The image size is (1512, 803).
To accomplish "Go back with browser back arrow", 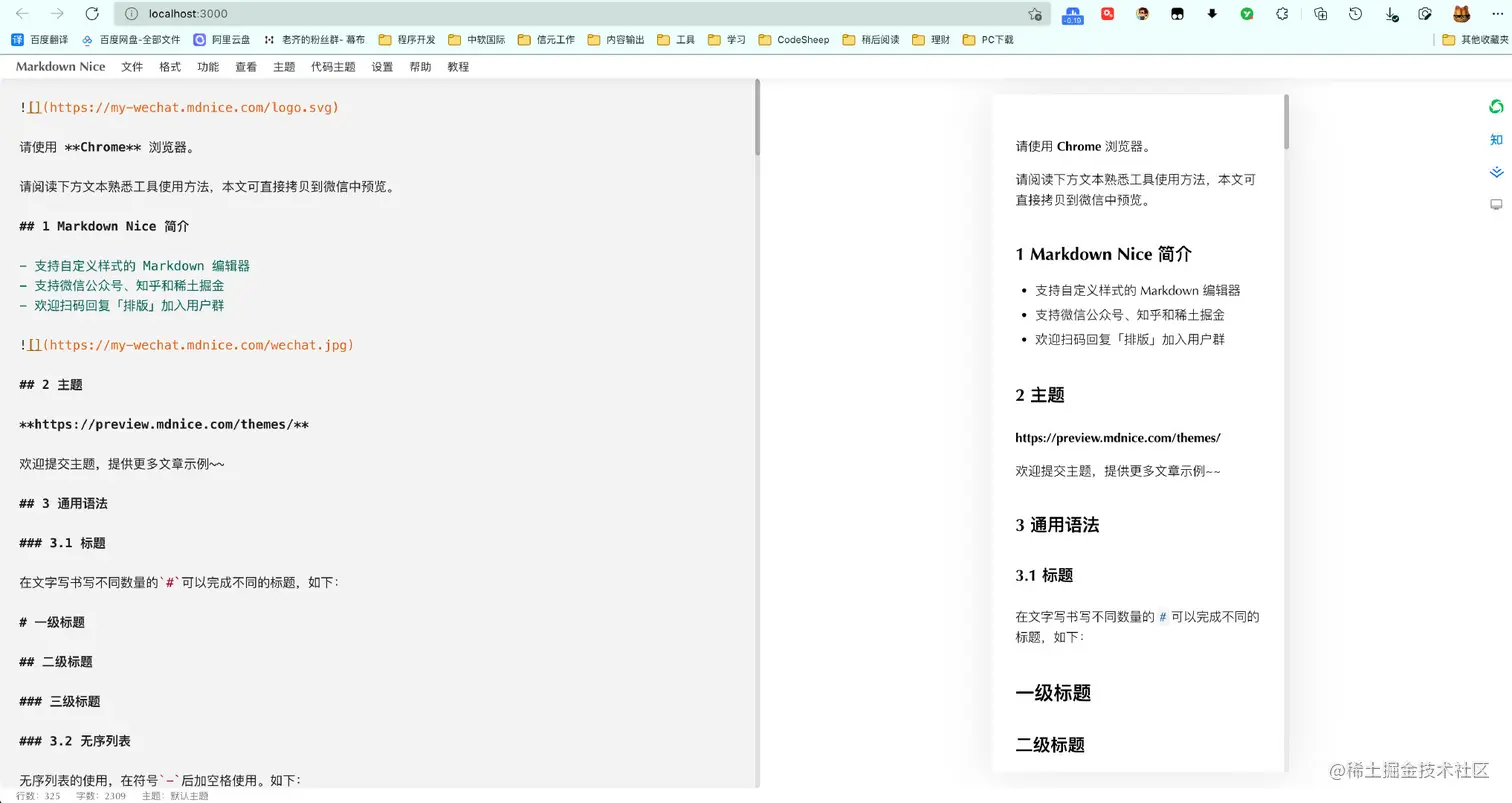I will (x=22, y=14).
